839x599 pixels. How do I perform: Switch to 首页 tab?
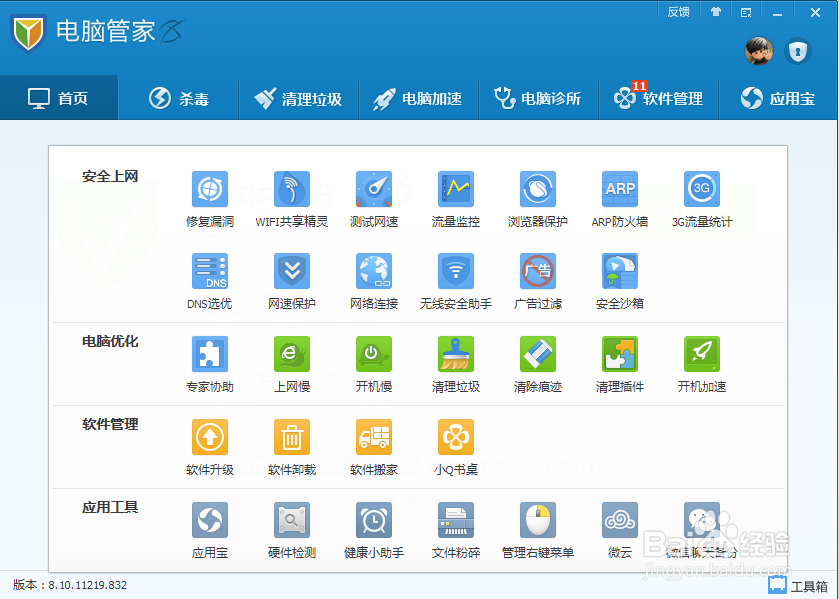pyautogui.click(x=59, y=98)
